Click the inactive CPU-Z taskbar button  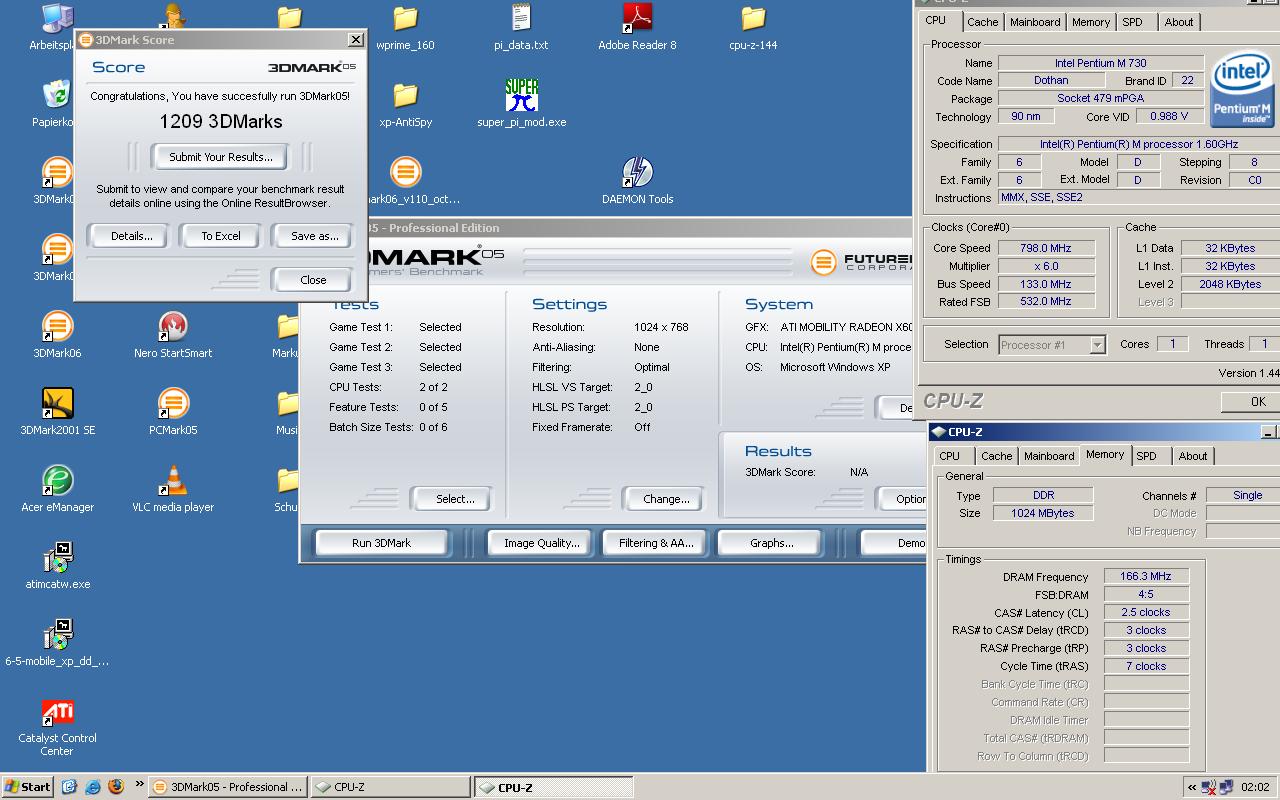pyautogui.click(x=390, y=787)
